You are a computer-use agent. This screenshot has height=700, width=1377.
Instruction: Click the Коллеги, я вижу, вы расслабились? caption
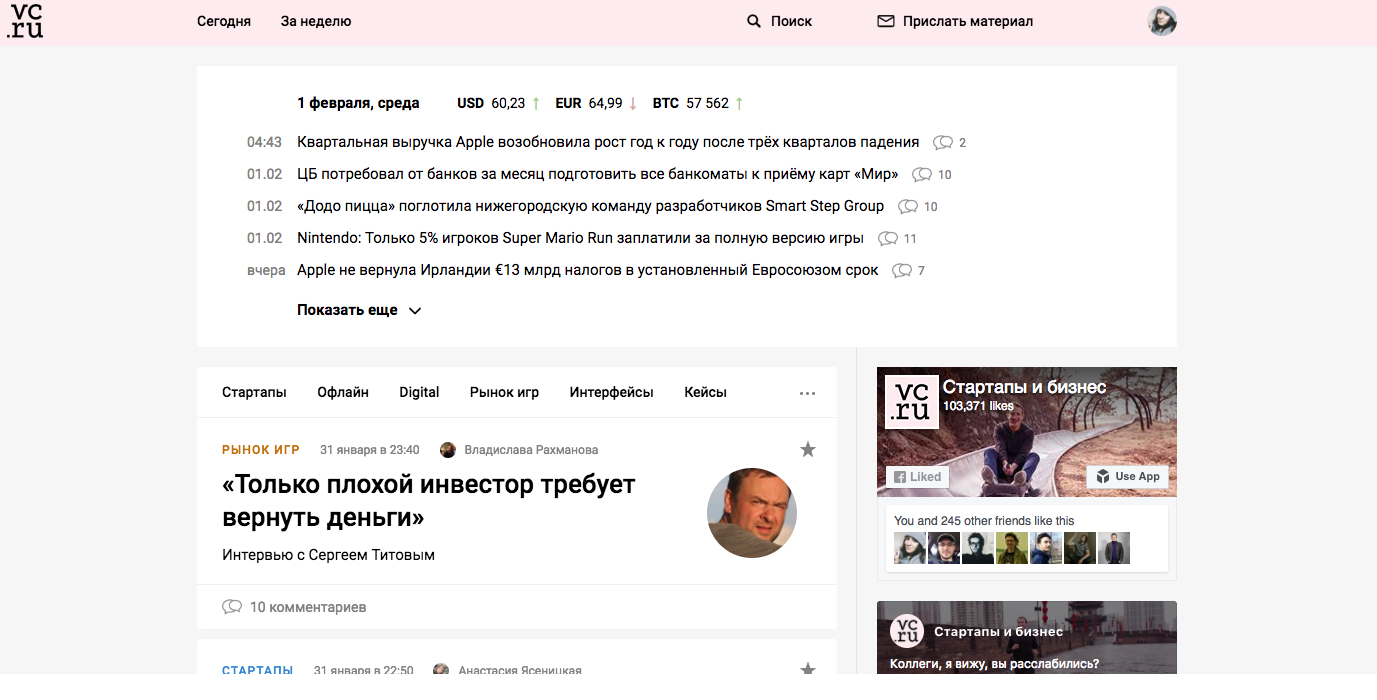click(x=994, y=664)
